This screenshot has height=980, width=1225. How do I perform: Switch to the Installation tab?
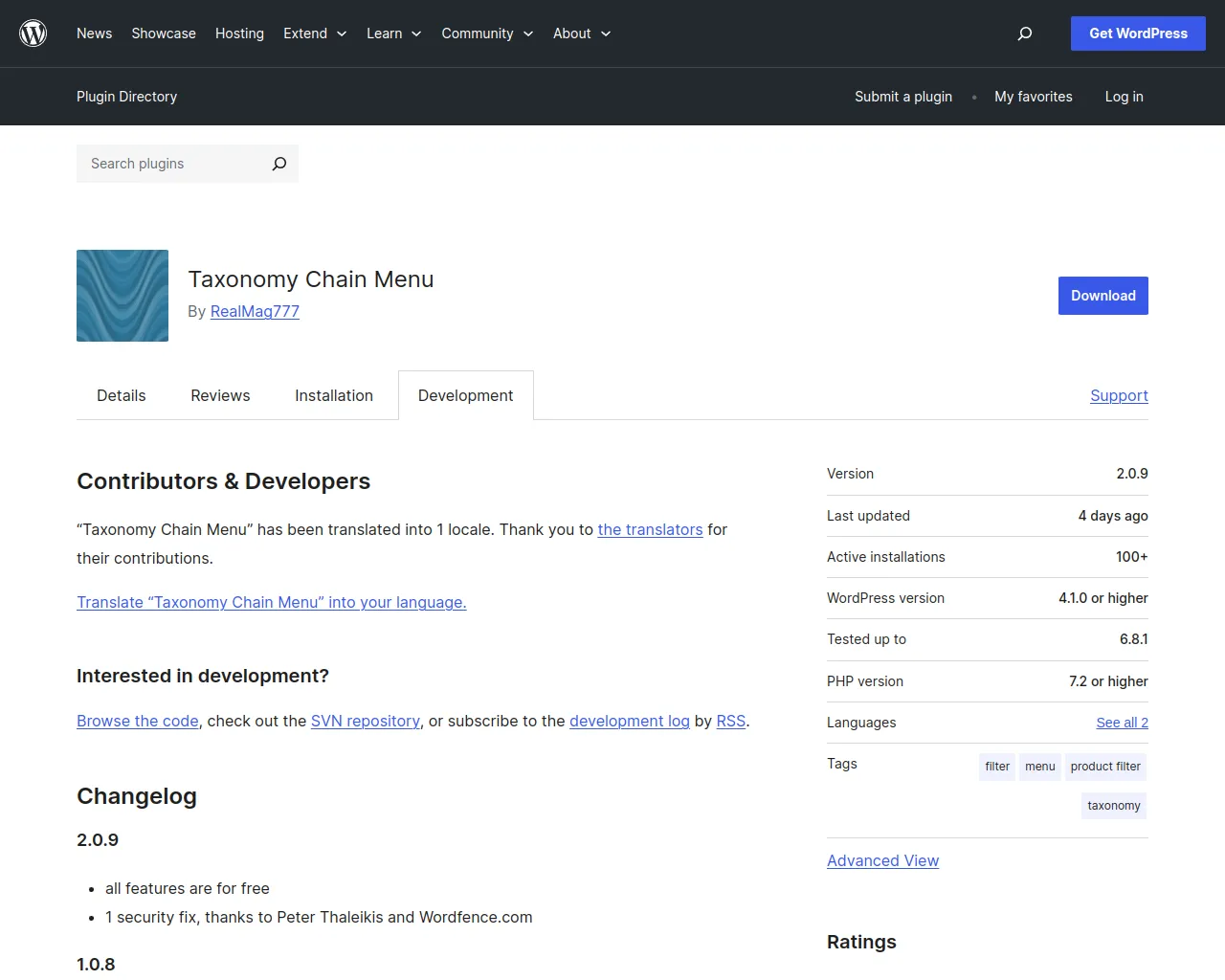point(334,395)
